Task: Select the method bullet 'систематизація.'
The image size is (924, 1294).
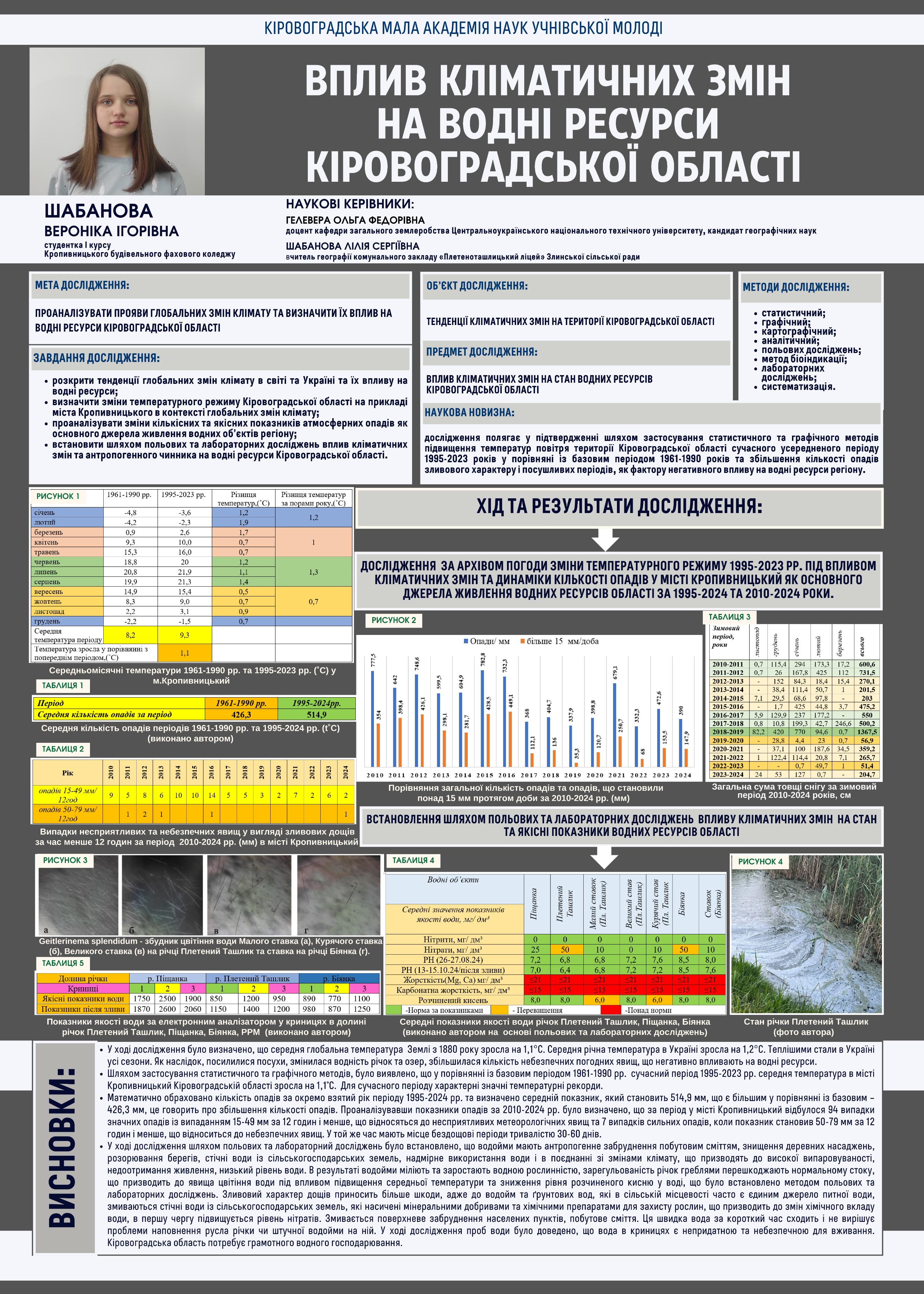Action: [x=798, y=386]
